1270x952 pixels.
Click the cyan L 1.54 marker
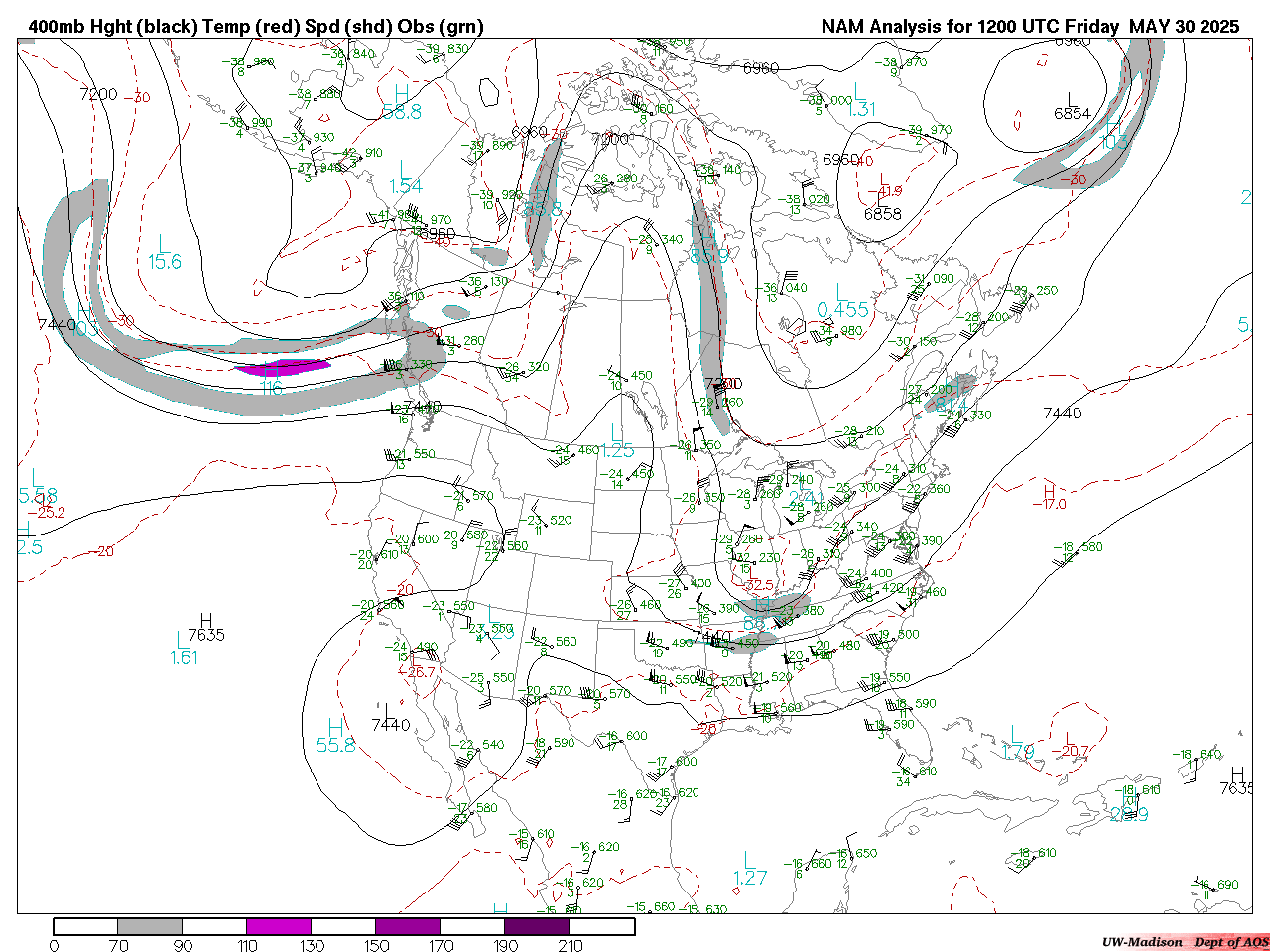pyautogui.click(x=405, y=178)
